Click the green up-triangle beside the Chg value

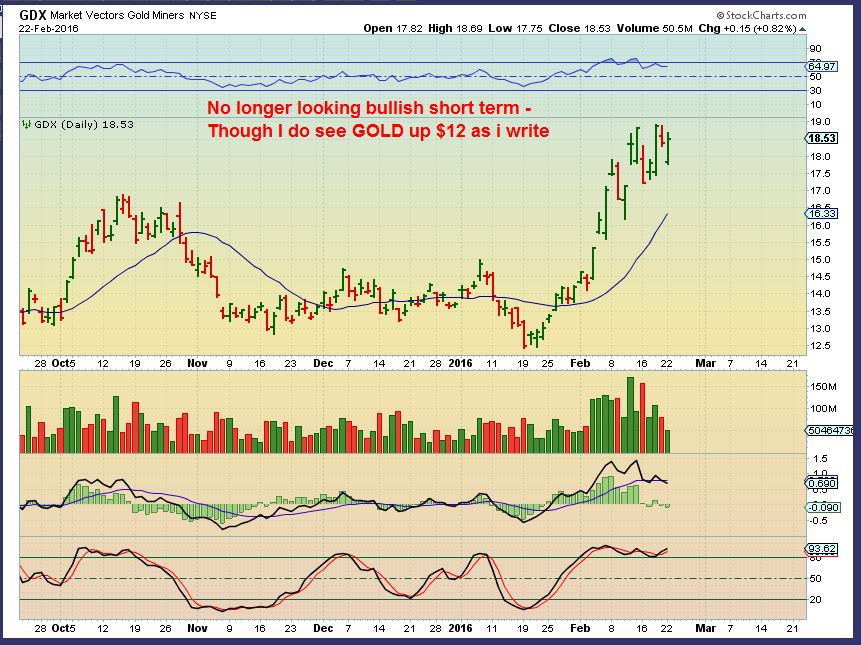click(803, 29)
